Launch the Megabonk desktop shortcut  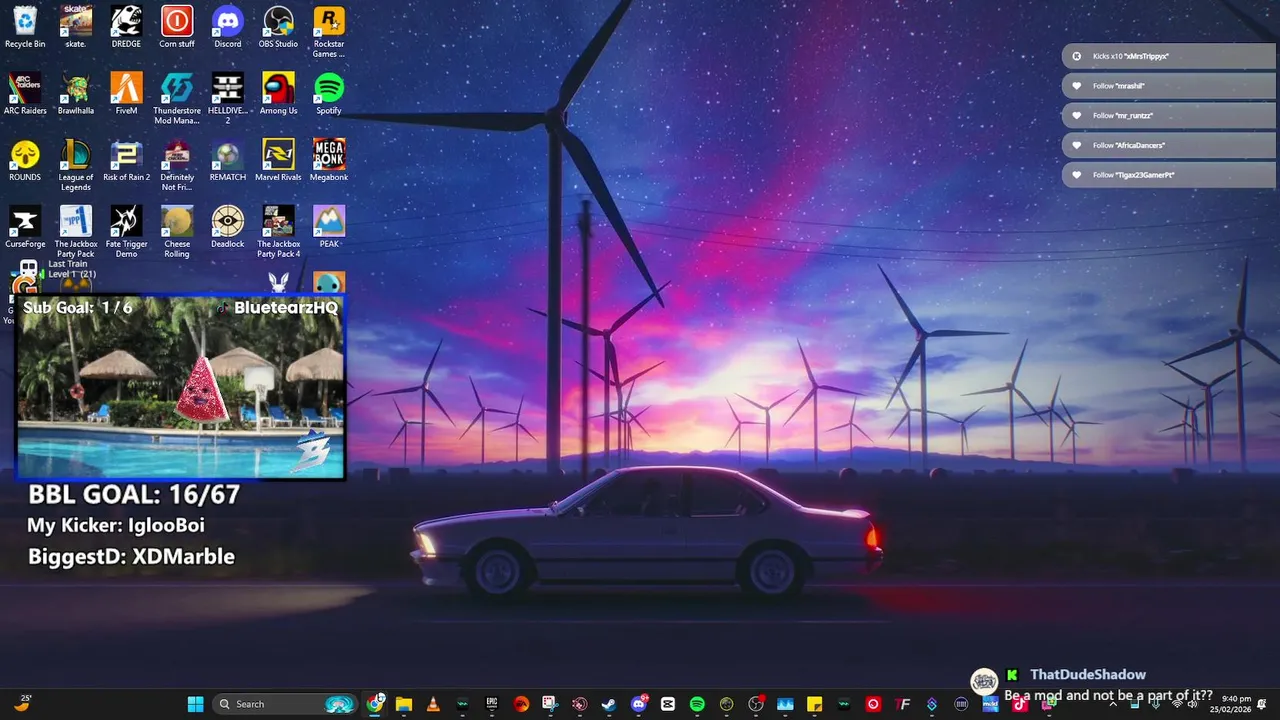[329, 161]
